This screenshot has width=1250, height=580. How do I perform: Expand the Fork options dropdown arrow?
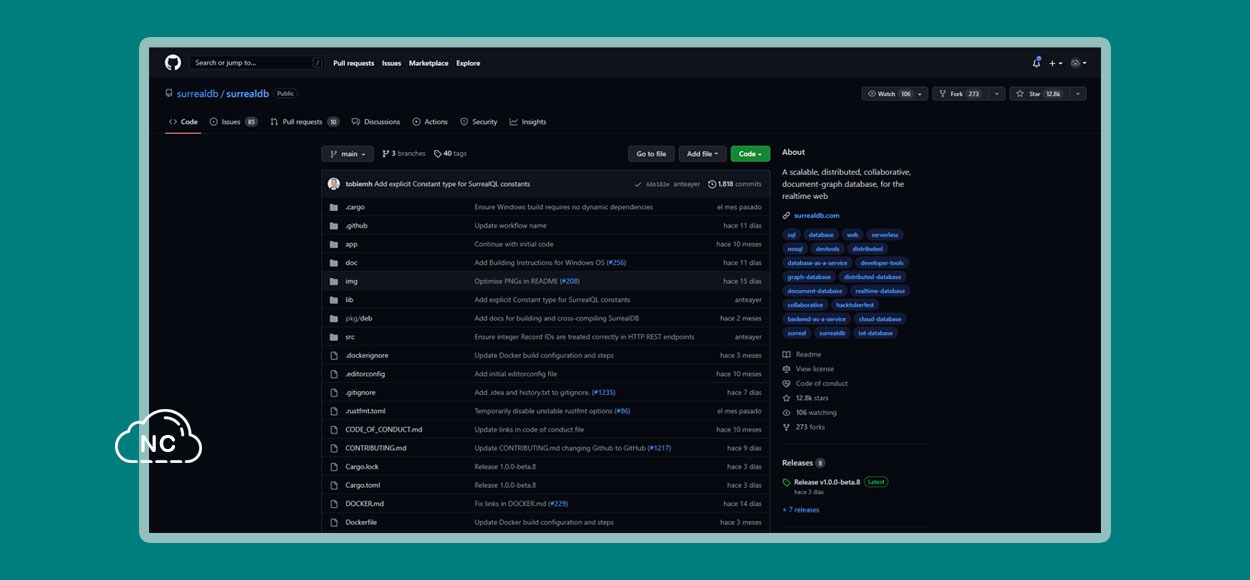(997, 94)
